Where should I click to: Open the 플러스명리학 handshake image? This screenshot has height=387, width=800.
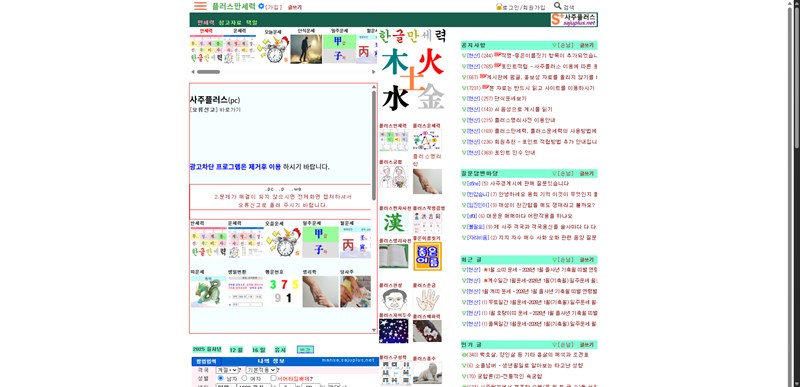pyautogui.click(x=427, y=182)
